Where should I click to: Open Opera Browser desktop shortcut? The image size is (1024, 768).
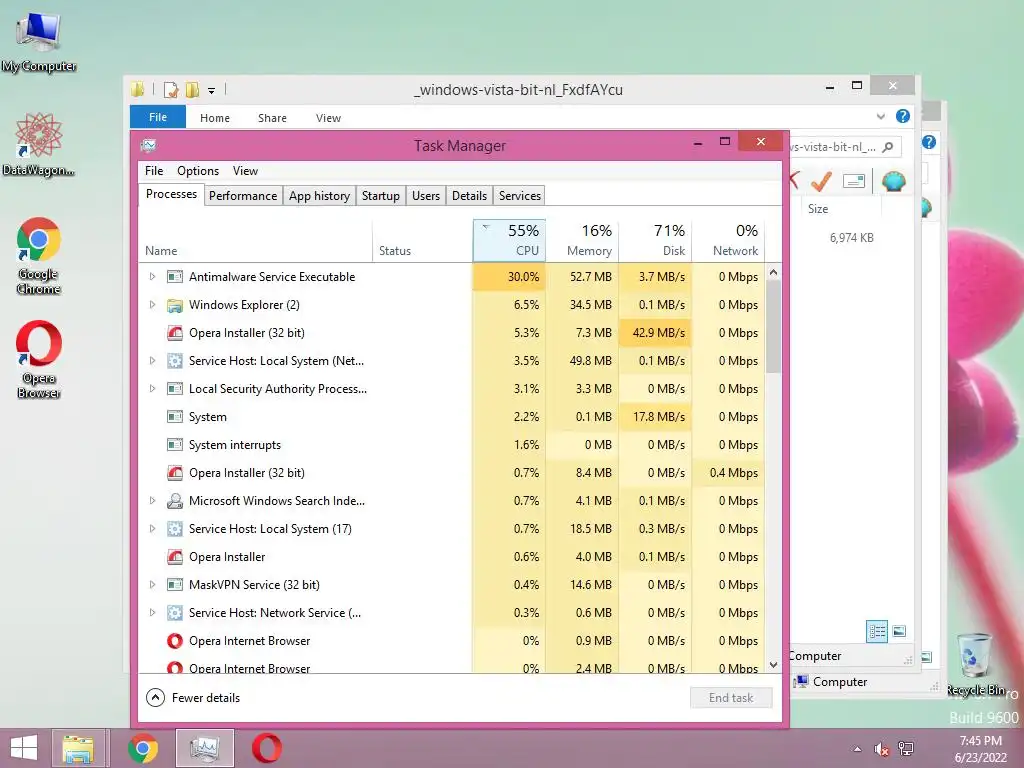(x=39, y=359)
